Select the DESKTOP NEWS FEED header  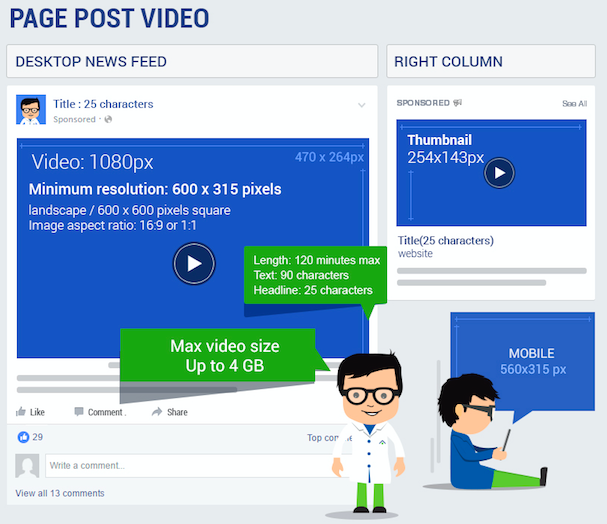[192, 61]
